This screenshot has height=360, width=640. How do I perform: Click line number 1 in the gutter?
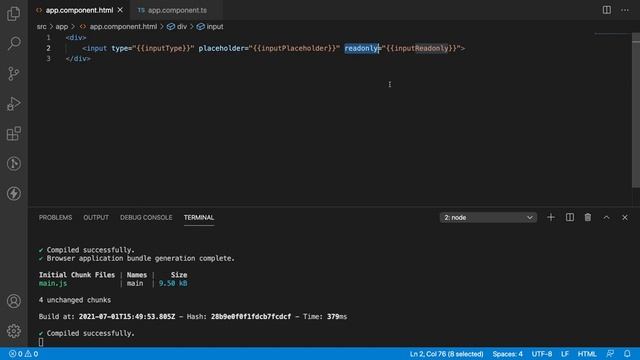[48, 38]
